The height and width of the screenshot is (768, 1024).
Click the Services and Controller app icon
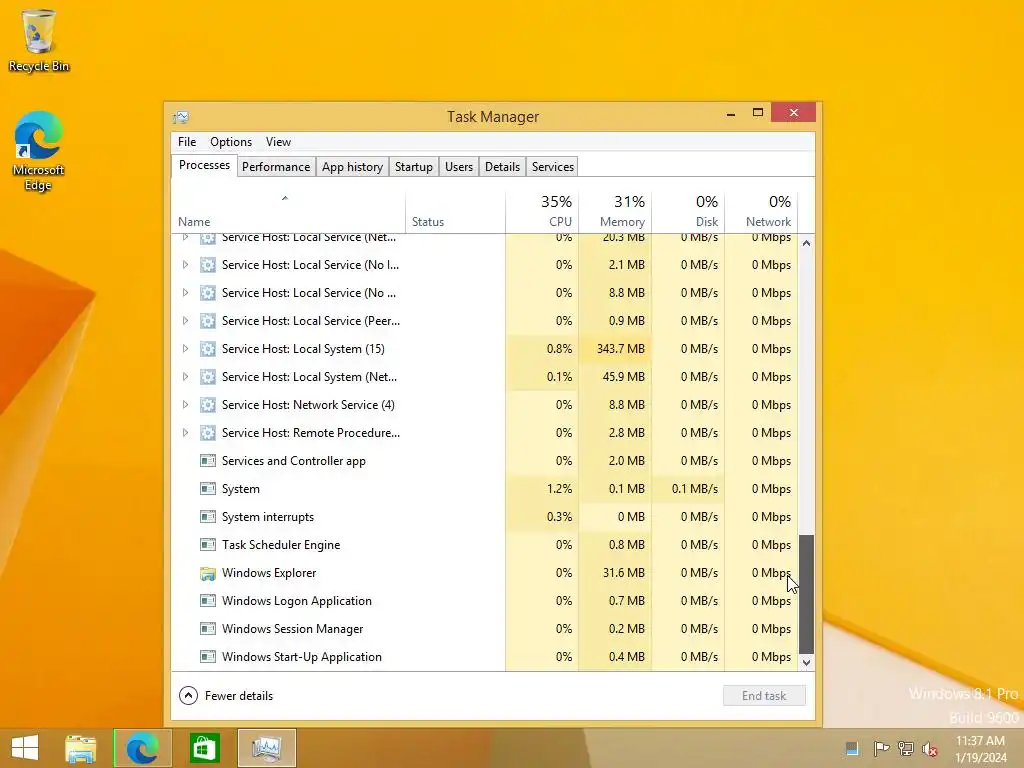pos(208,461)
